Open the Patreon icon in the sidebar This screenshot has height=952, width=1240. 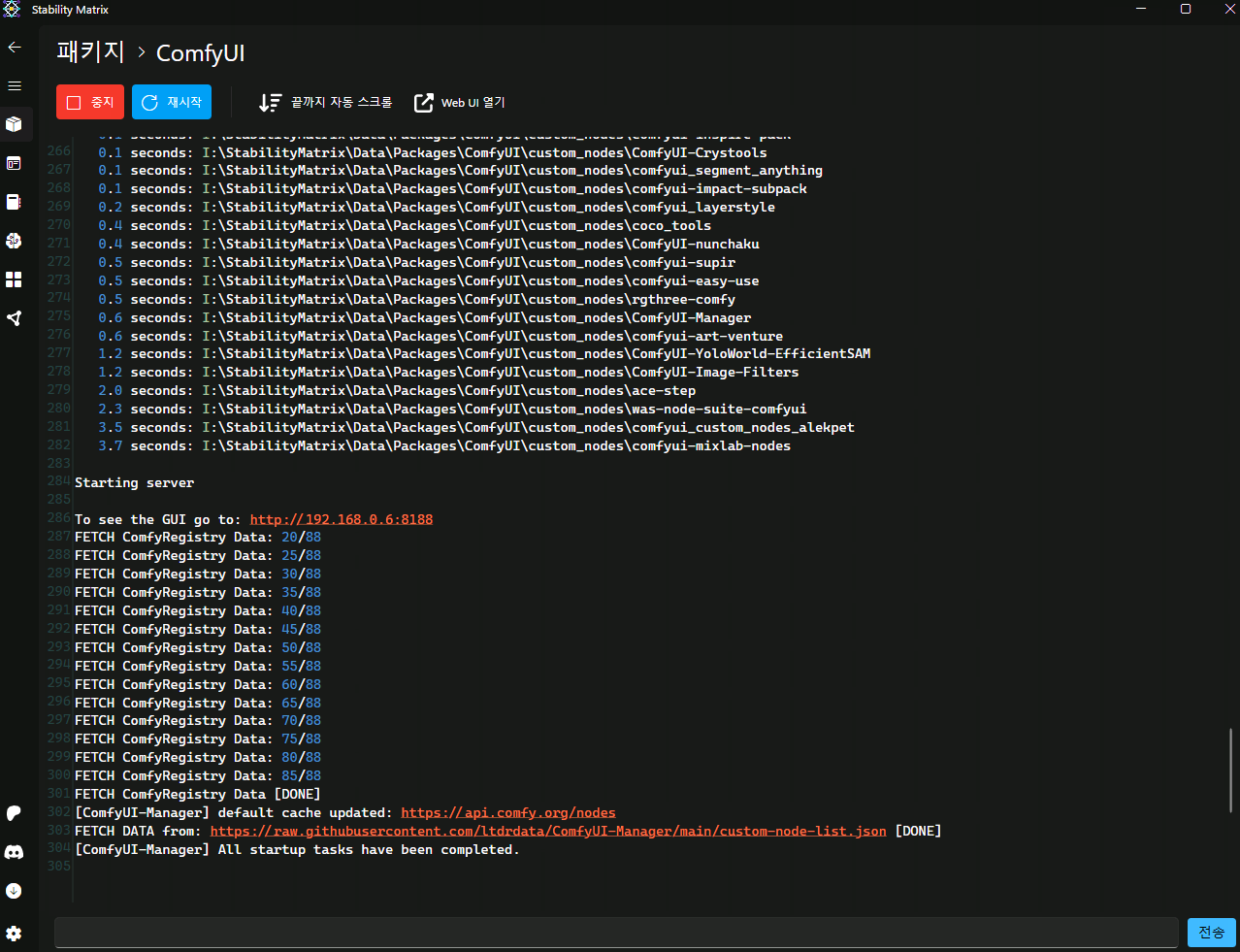click(x=15, y=813)
